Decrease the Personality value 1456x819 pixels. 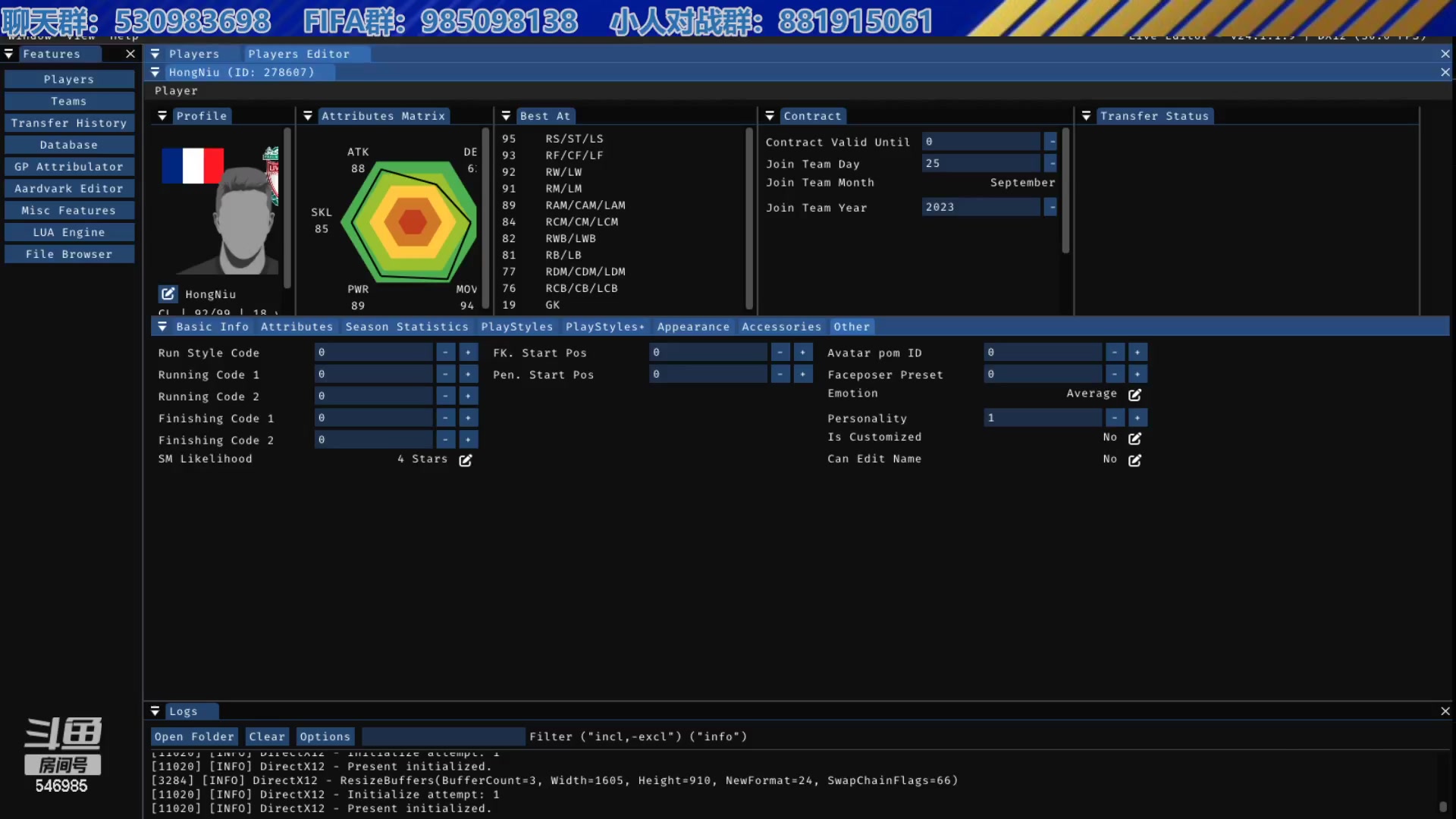point(1115,418)
